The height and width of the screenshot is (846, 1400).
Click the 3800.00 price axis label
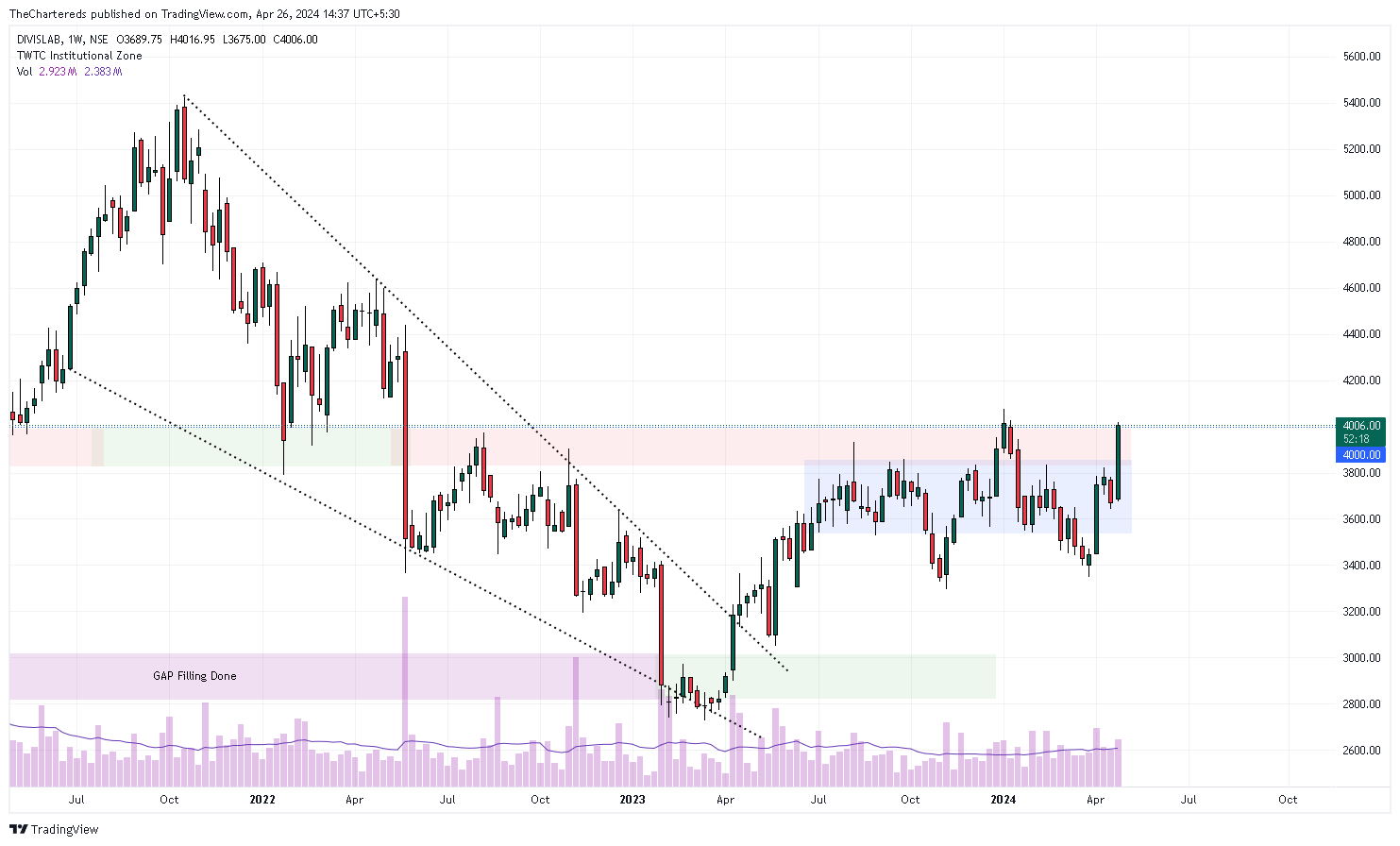click(x=1361, y=473)
